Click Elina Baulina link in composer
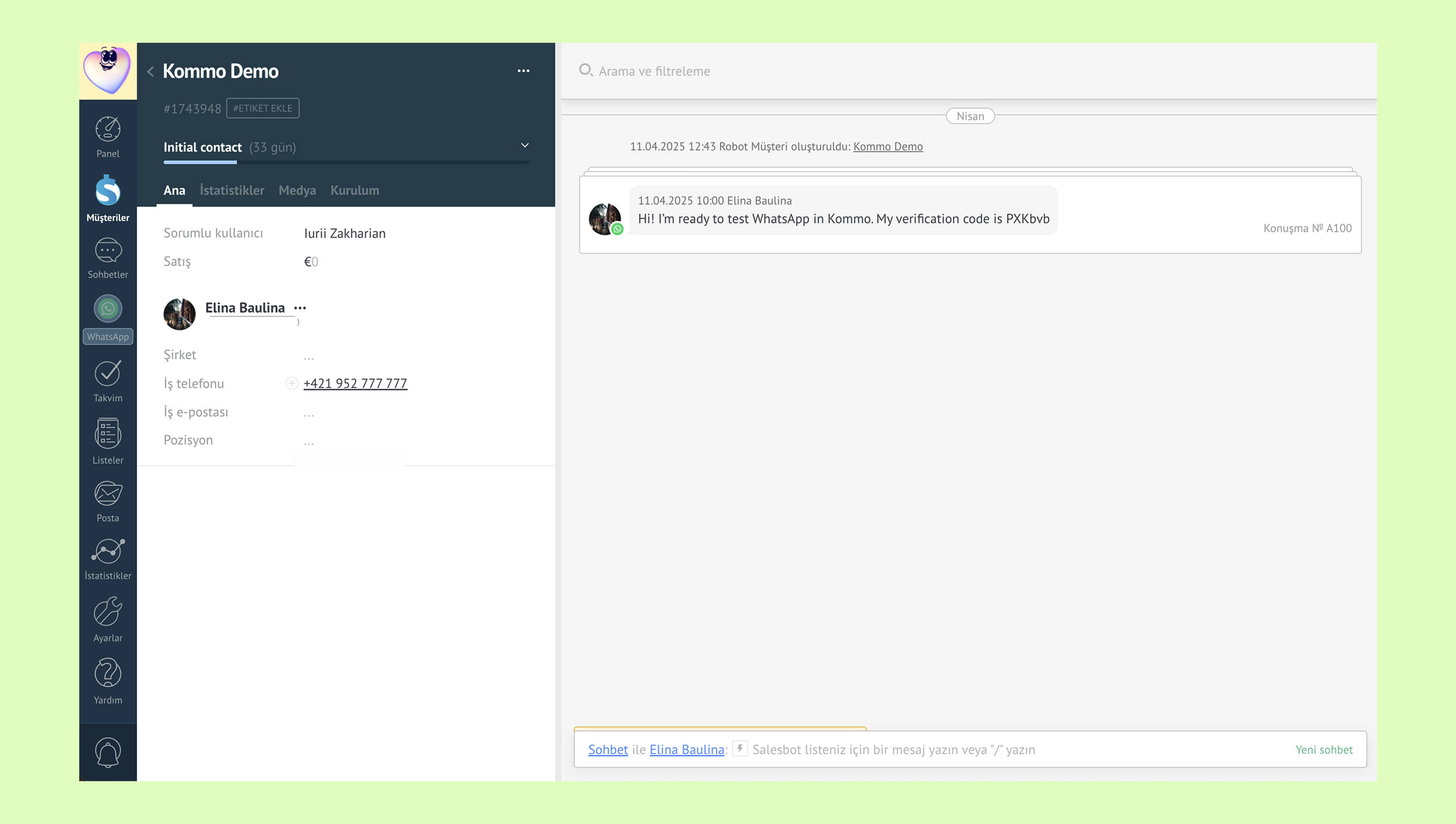This screenshot has width=1456, height=824. (687, 749)
